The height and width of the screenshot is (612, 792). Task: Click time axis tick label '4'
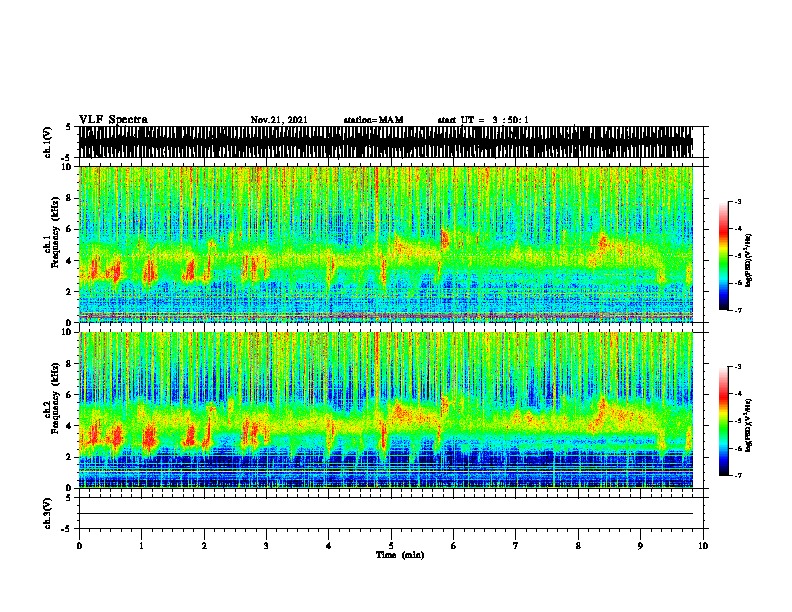point(329,546)
